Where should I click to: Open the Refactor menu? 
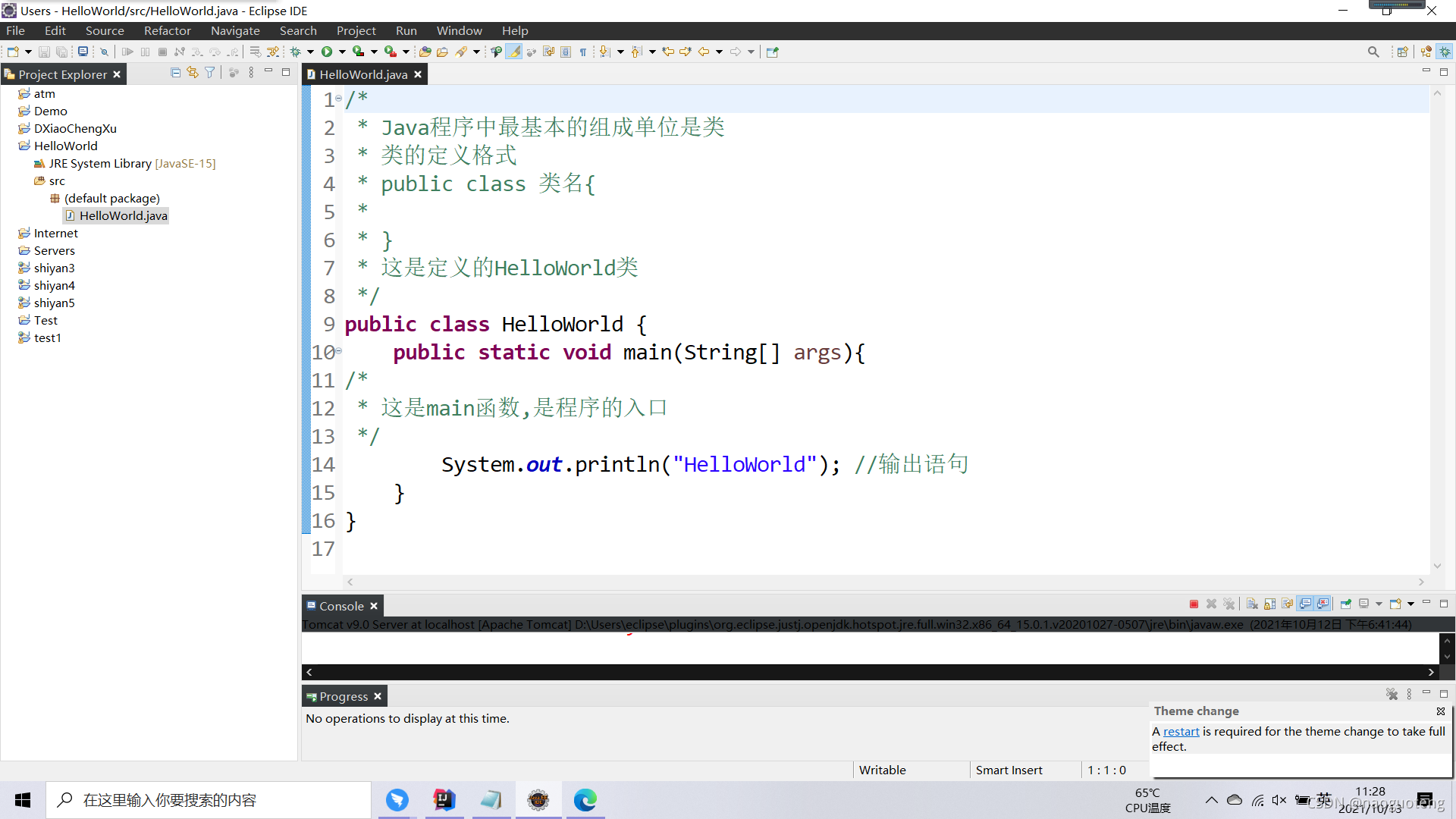(x=167, y=30)
